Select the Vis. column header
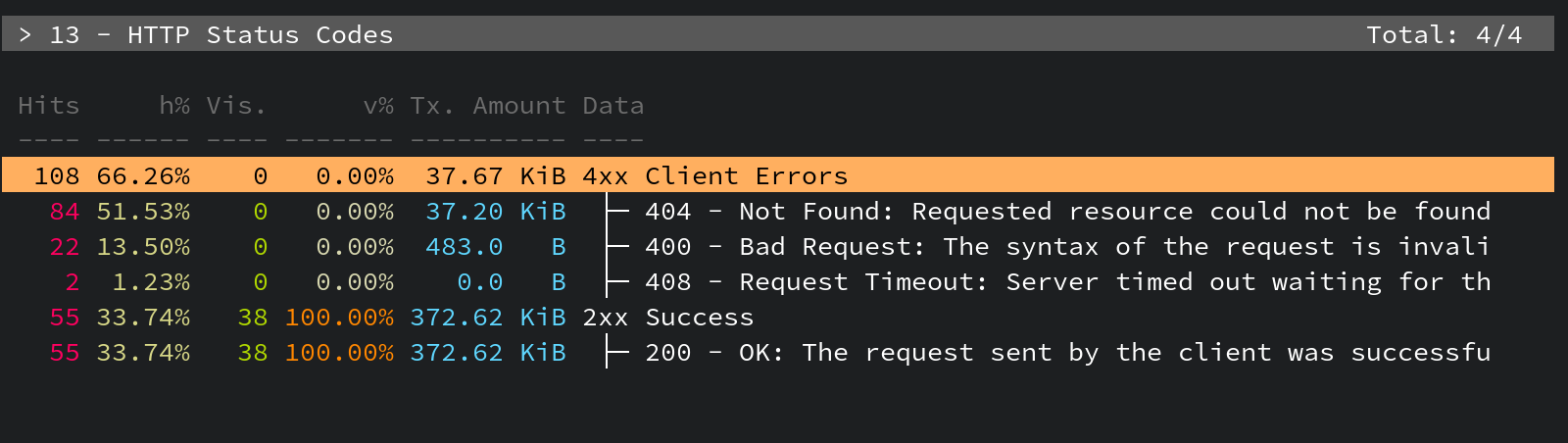The width and height of the screenshot is (1568, 443). tap(236, 106)
